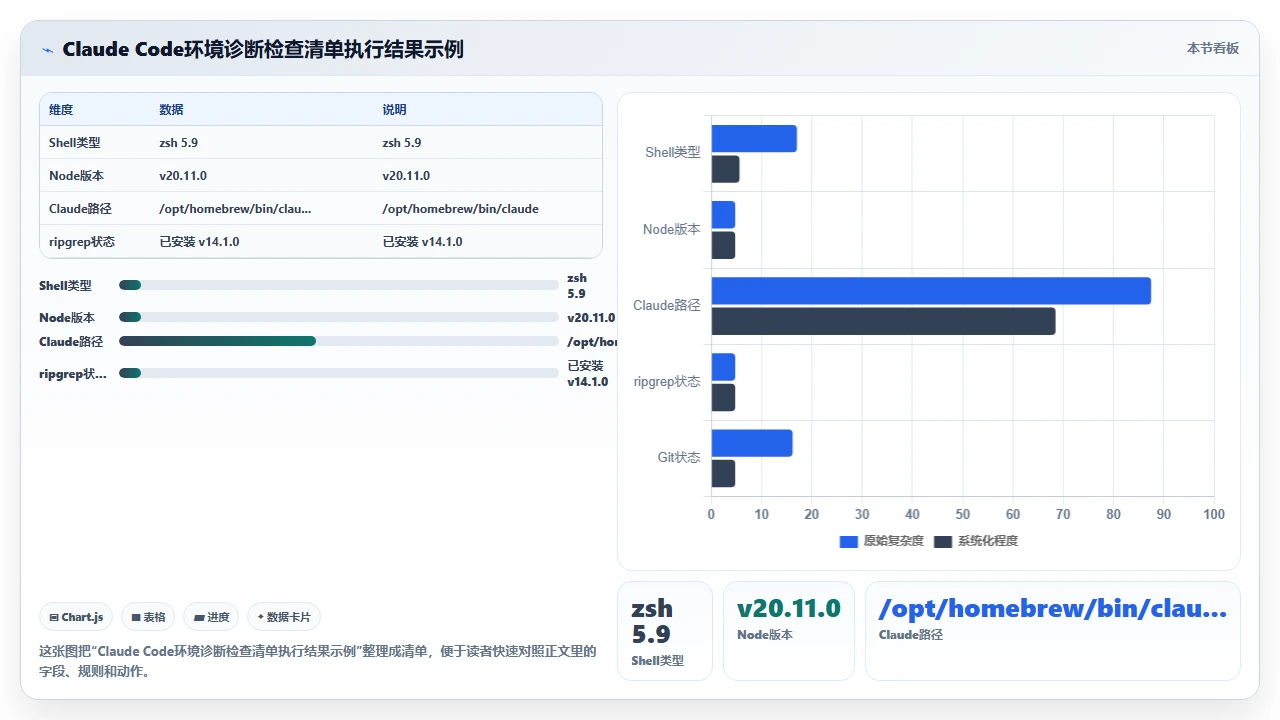Click the 50 tick on chart x-axis
The height and width of the screenshot is (720, 1280).
[962, 514]
